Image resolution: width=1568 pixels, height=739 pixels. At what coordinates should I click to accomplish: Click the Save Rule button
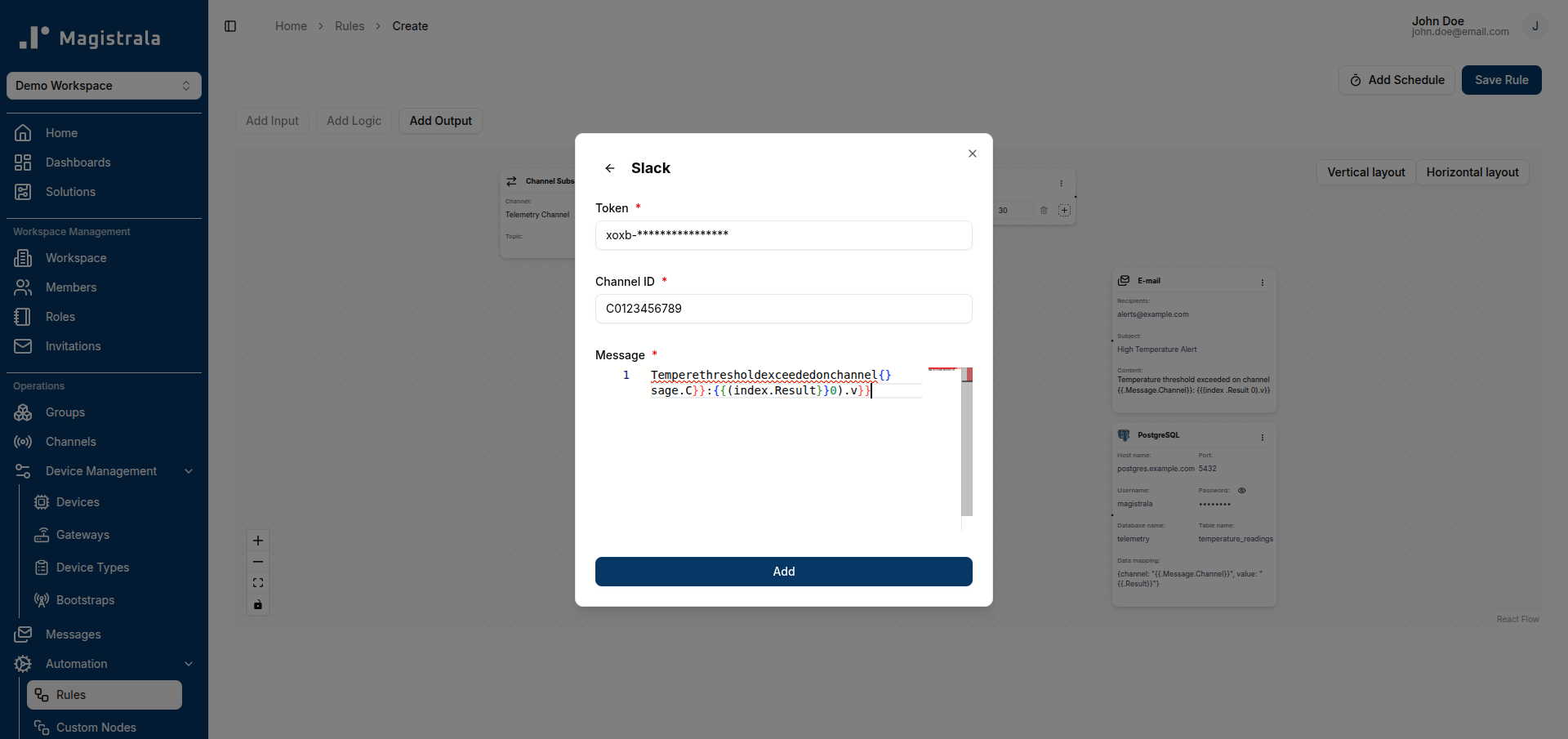click(x=1501, y=80)
